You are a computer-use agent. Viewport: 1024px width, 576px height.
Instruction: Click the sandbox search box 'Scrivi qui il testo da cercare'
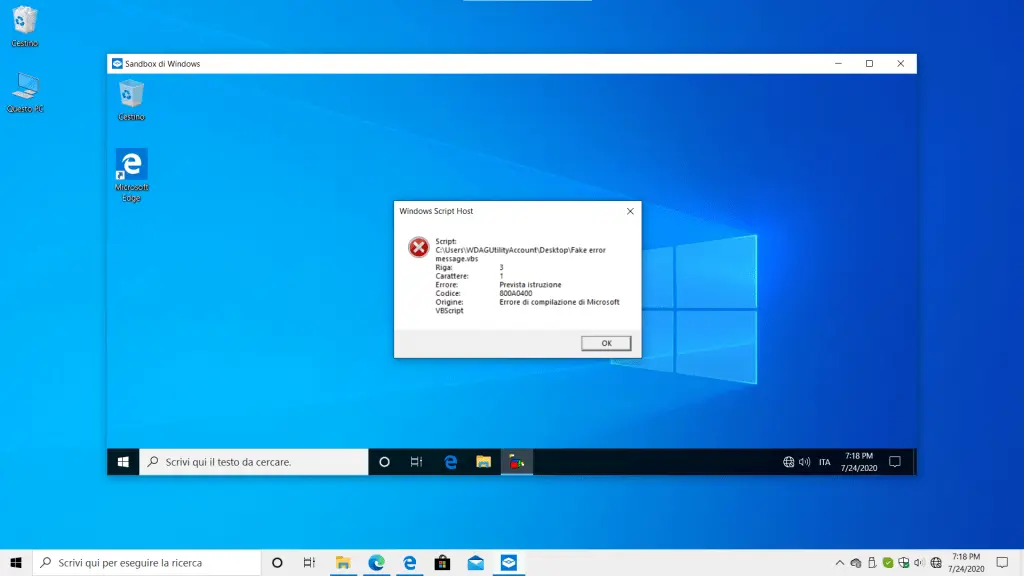click(x=253, y=462)
